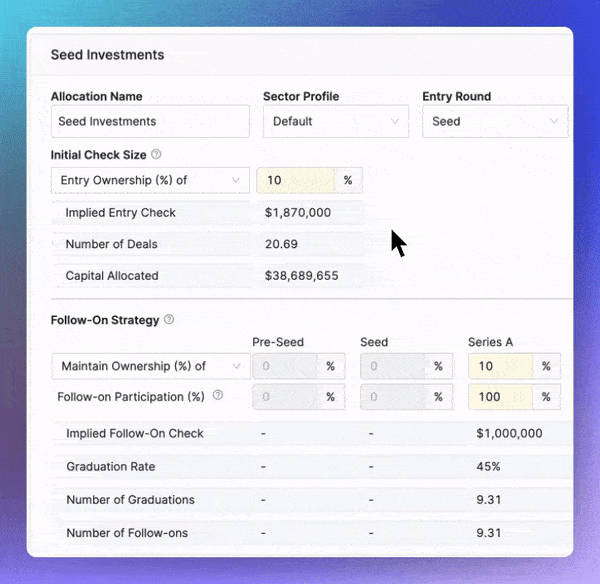Viewport: 600px width, 584px height.
Task: Click the Seed Follow-on Participation field
Action: 392,397
